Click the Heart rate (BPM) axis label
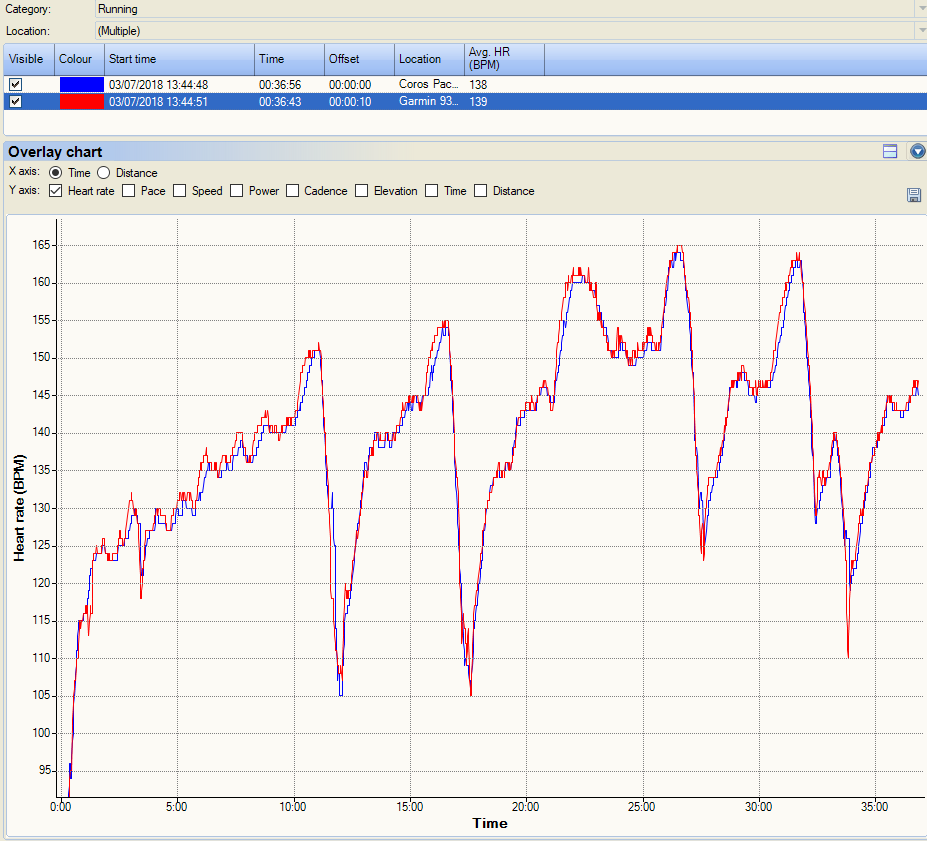This screenshot has width=927, height=841. point(20,508)
